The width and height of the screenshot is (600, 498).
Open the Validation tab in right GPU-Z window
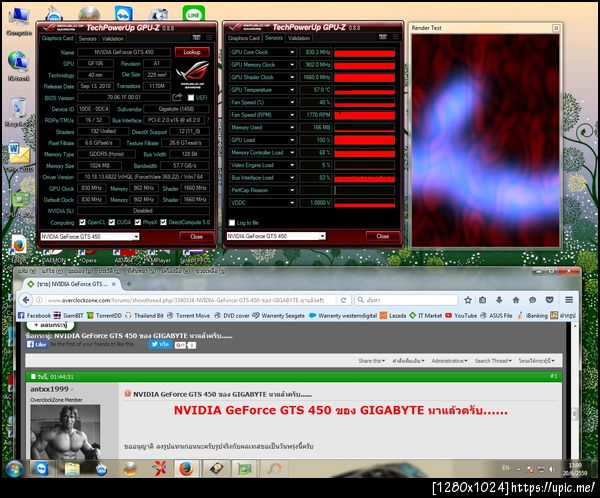click(299, 38)
